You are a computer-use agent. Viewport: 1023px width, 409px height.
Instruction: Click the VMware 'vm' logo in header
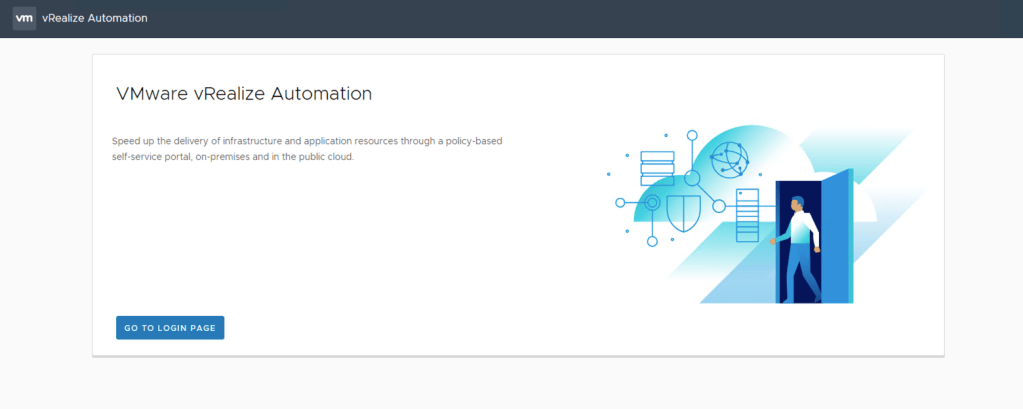tap(24, 19)
